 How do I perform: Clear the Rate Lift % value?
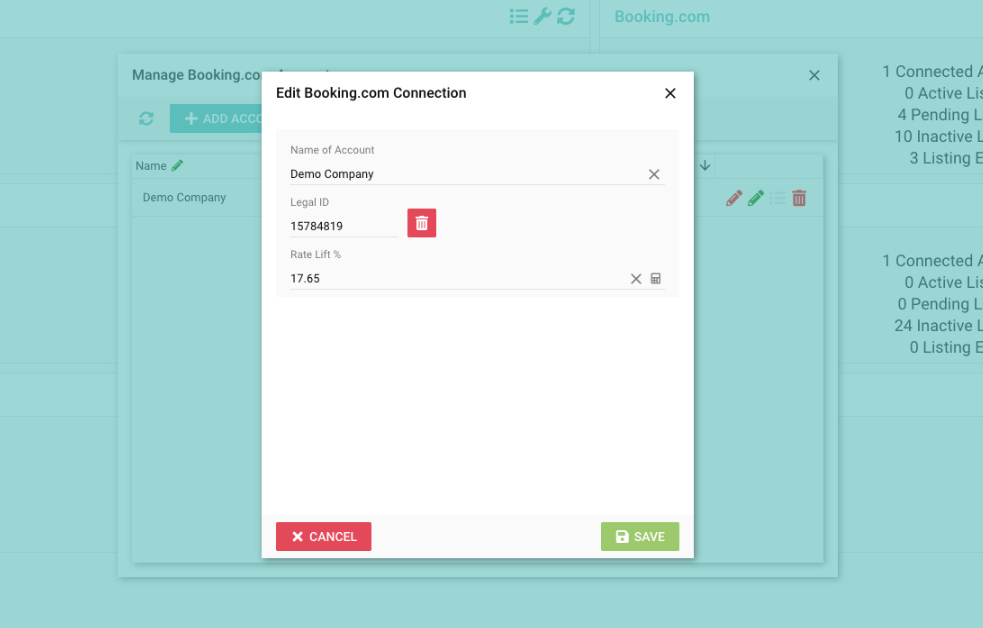pos(636,279)
